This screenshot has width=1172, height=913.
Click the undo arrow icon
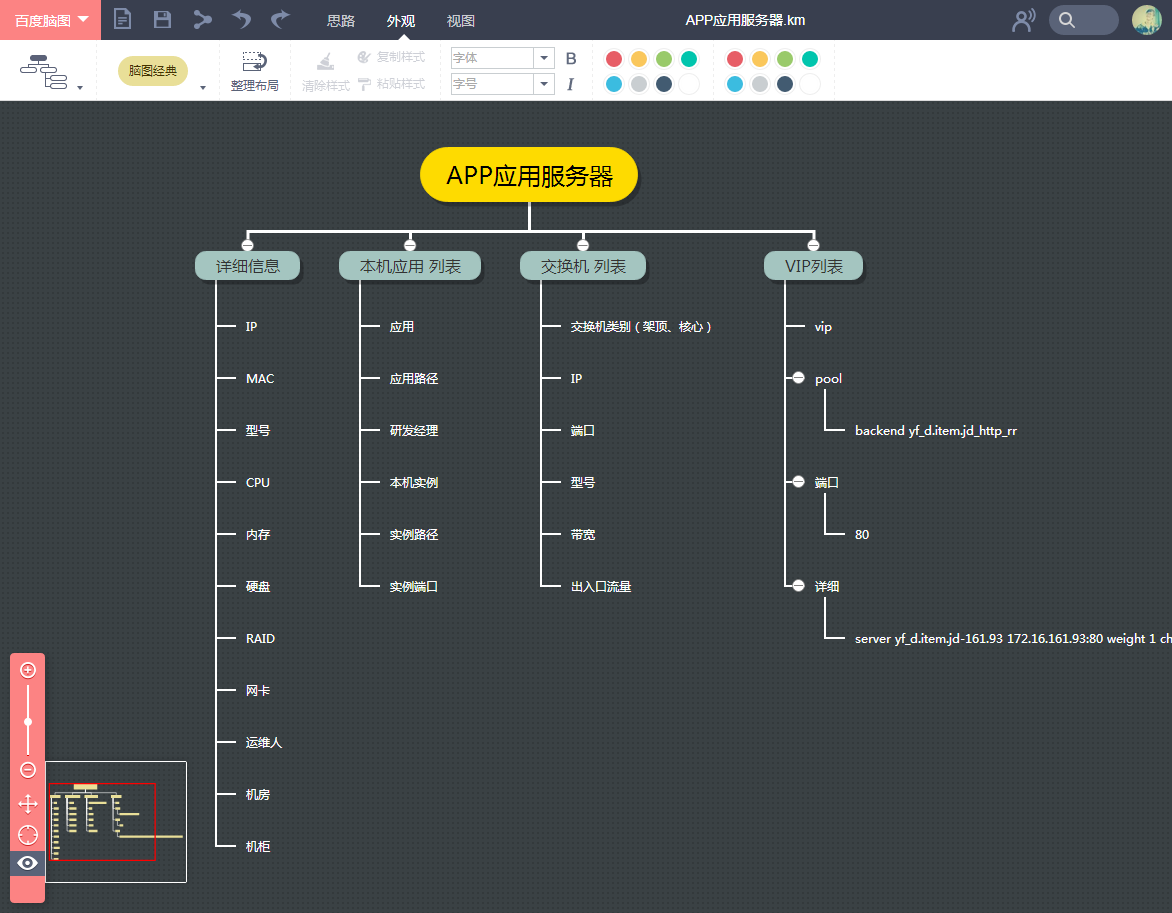point(241,19)
